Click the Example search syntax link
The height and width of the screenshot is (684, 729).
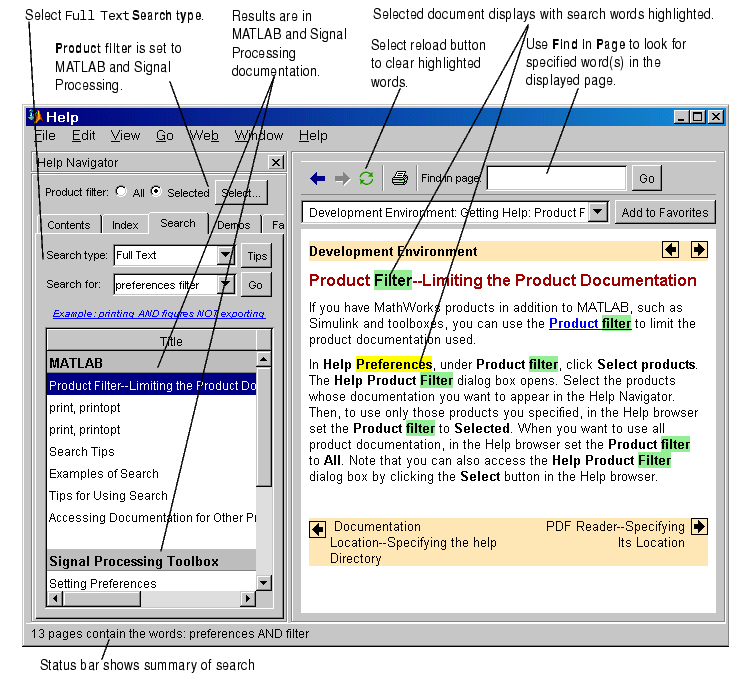(159, 313)
